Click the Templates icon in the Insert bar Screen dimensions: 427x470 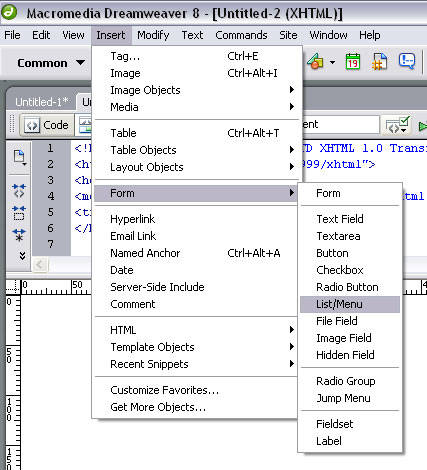(380, 62)
